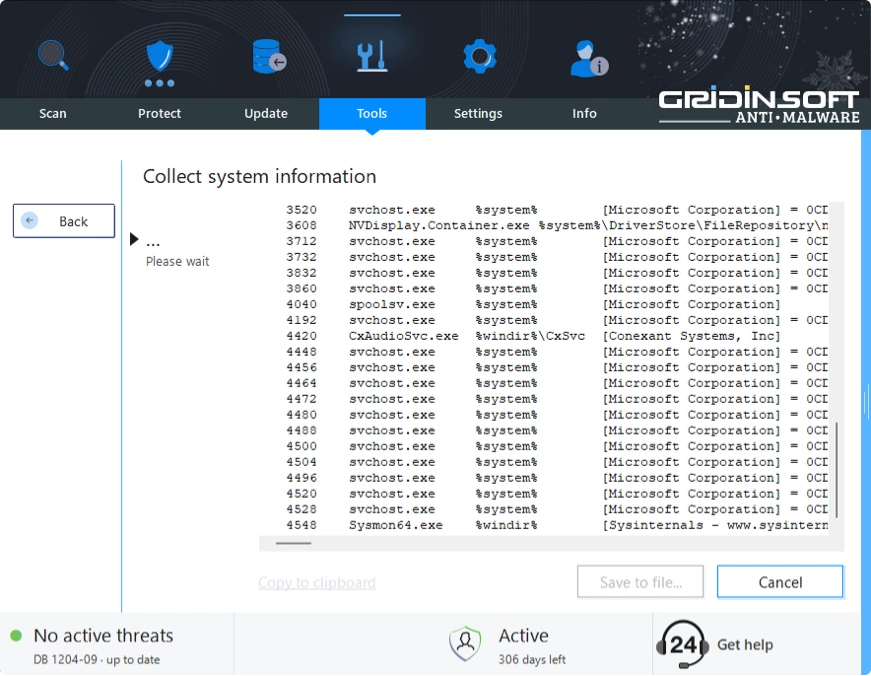Click the vertical scrollbar in the log
Image resolution: width=871 pixels, height=676 pixels.
click(x=837, y=470)
